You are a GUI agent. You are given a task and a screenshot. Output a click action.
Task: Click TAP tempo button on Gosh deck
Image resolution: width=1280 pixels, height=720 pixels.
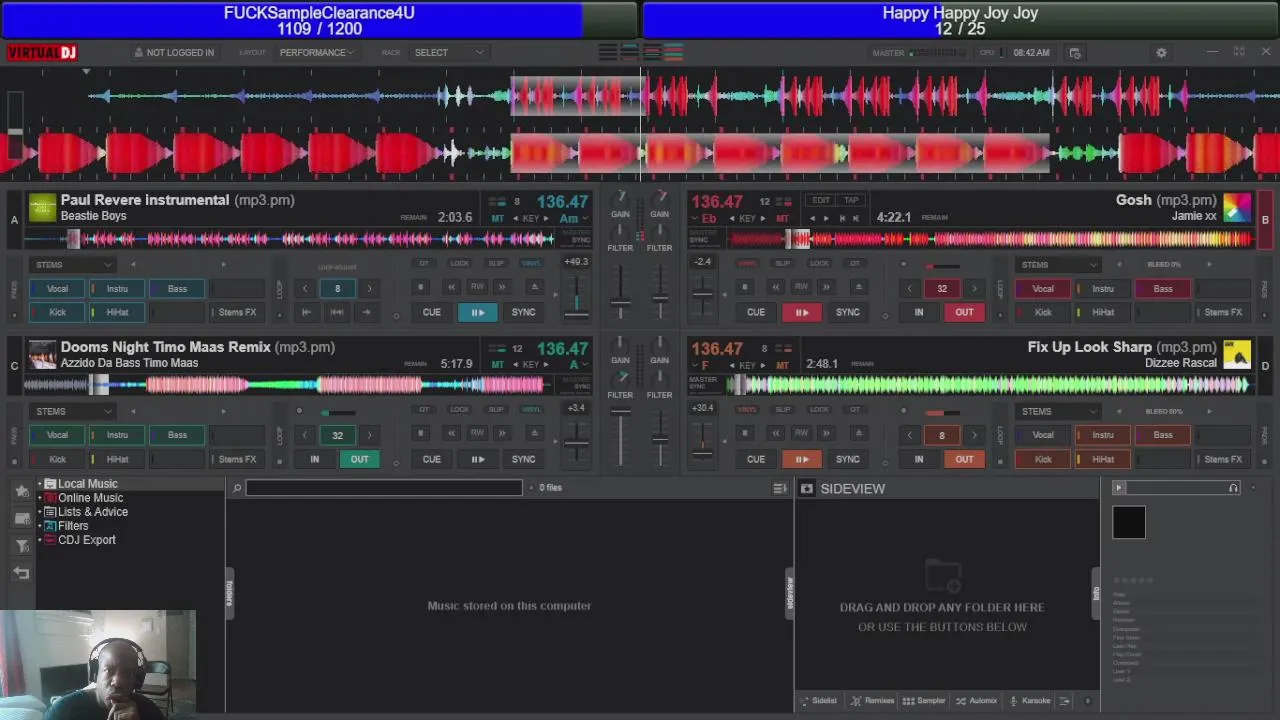tap(851, 200)
